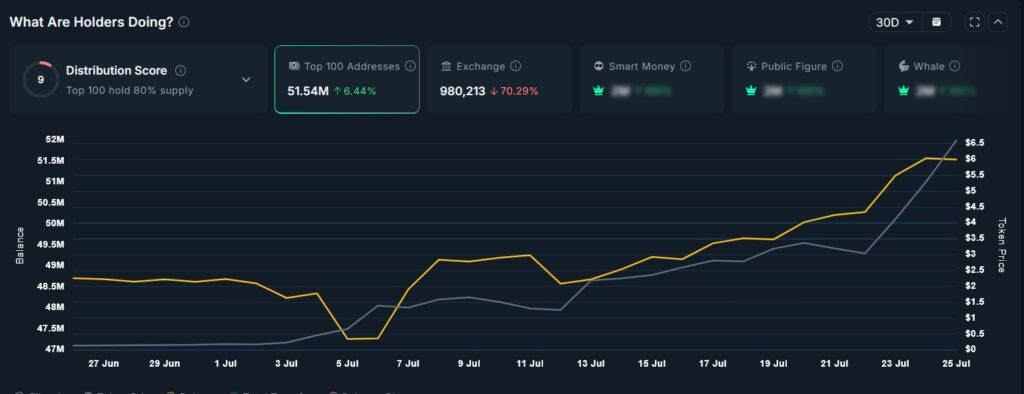Viewport: 1024px width, 394px height.
Task: Click the green crown in Whale card
Action: pos(904,91)
